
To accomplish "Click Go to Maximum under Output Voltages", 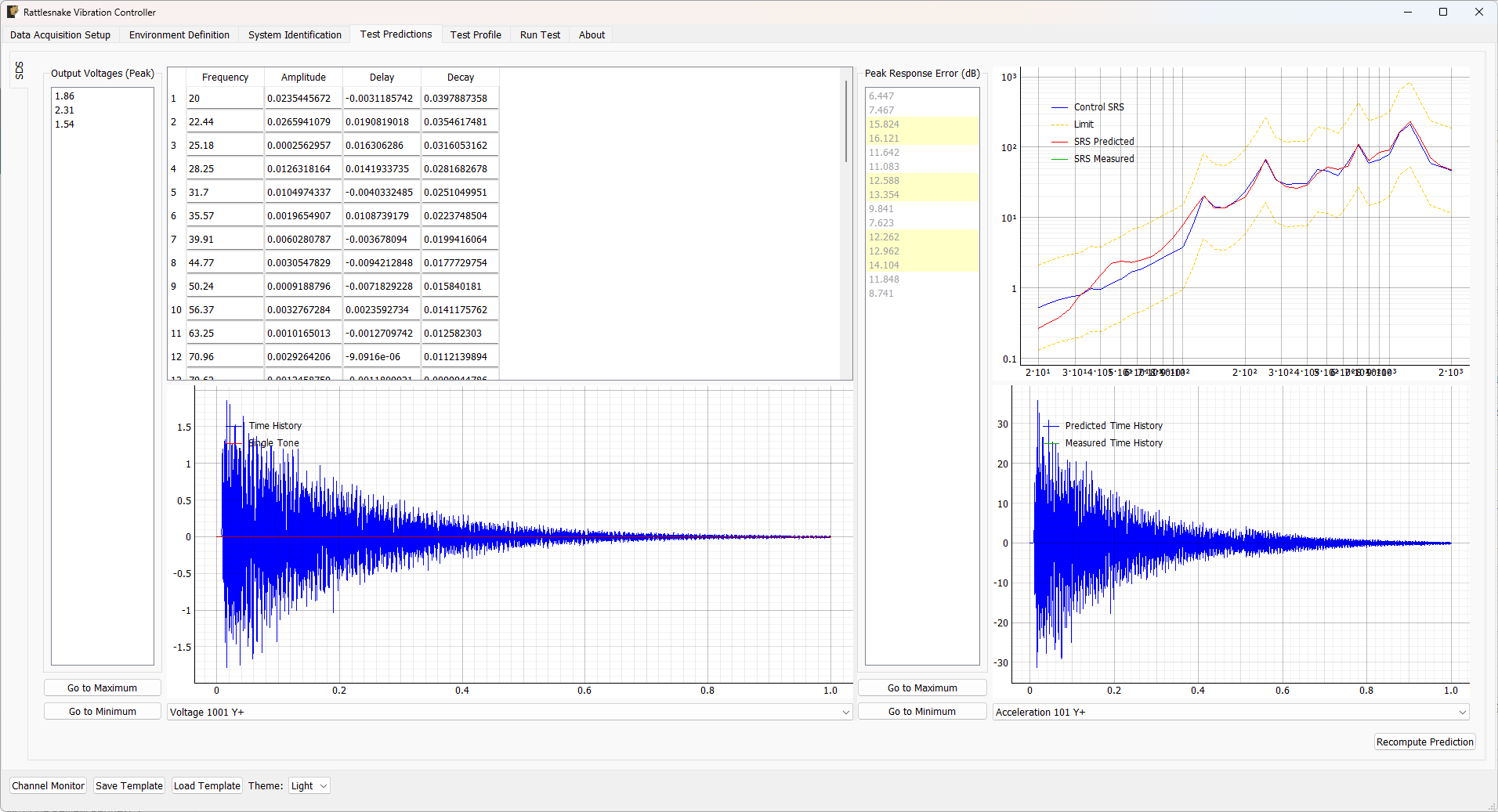I will [103, 687].
